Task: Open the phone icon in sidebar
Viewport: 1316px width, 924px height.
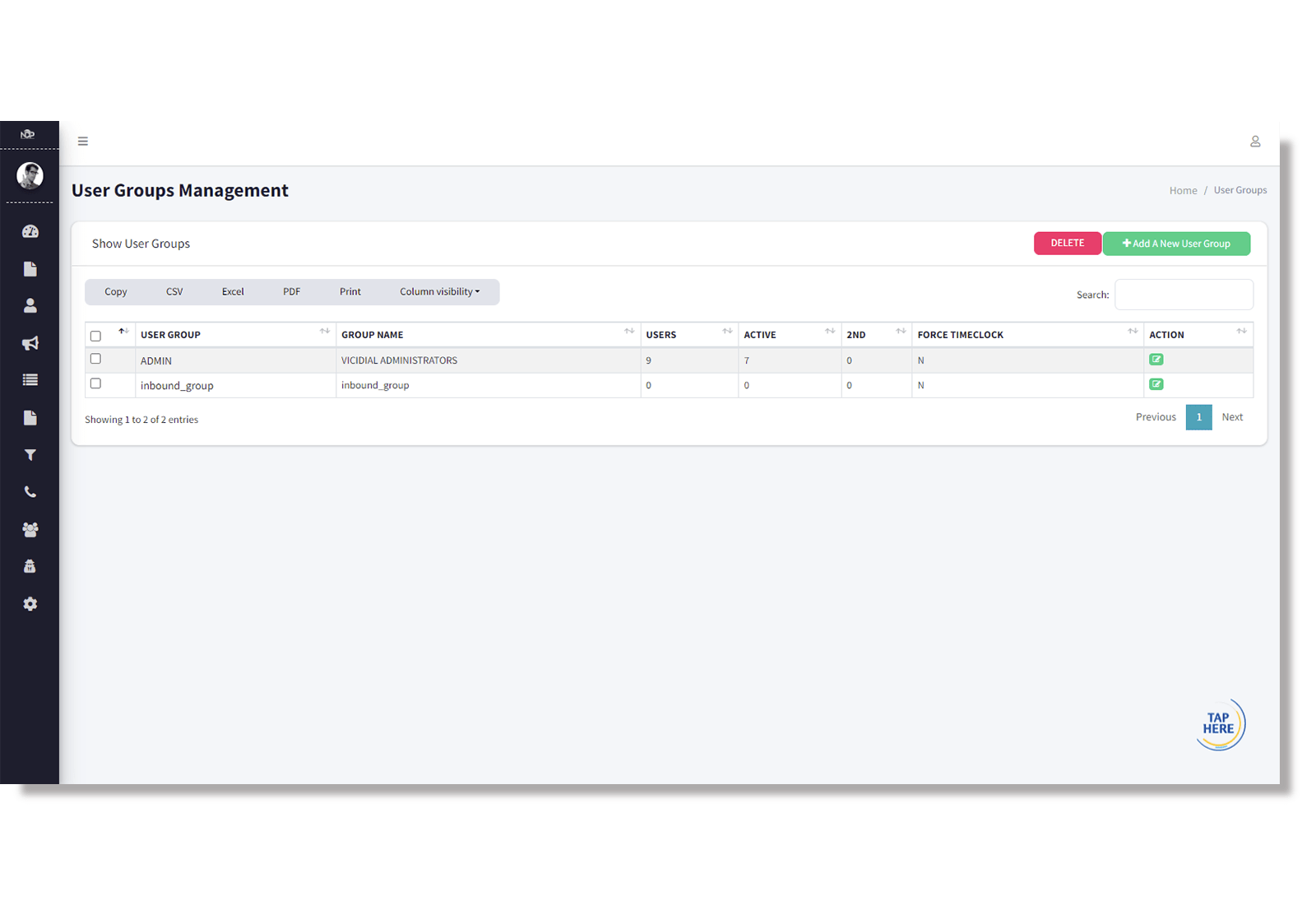Action: point(30,492)
